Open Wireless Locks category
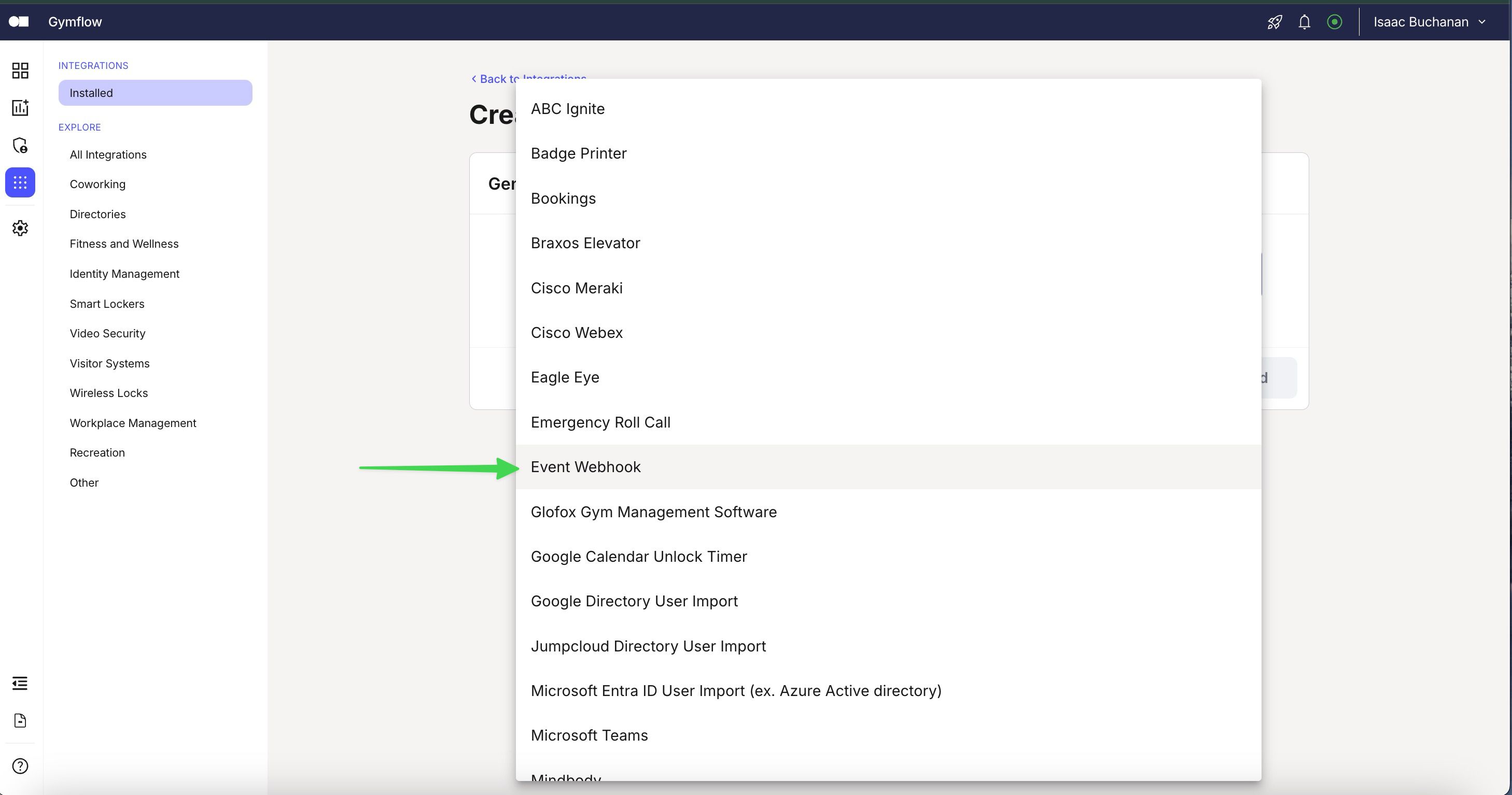Viewport: 1512px width, 795px height. [x=108, y=393]
